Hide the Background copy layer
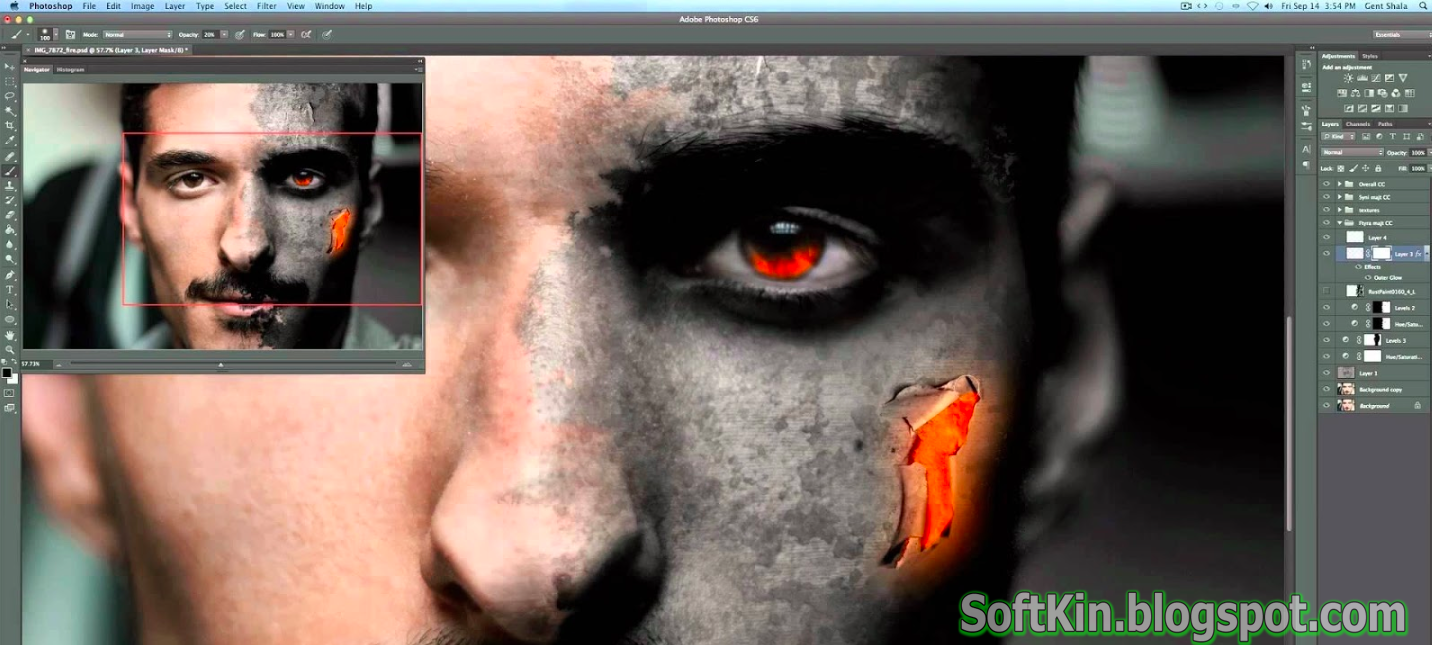This screenshot has width=1432, height=645. pyautogui.click(x=1324, y=390)
